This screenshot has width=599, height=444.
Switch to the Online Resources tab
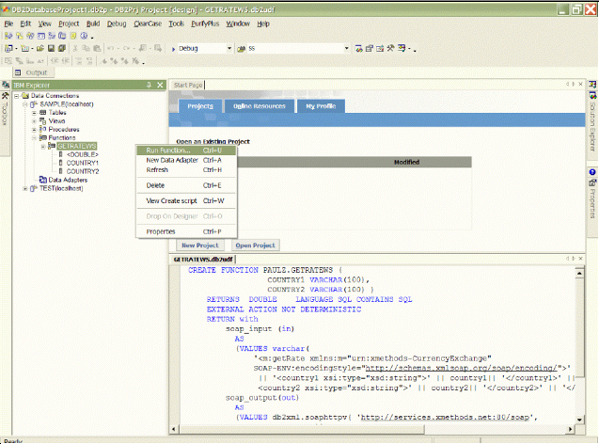(x=259, y=106)
